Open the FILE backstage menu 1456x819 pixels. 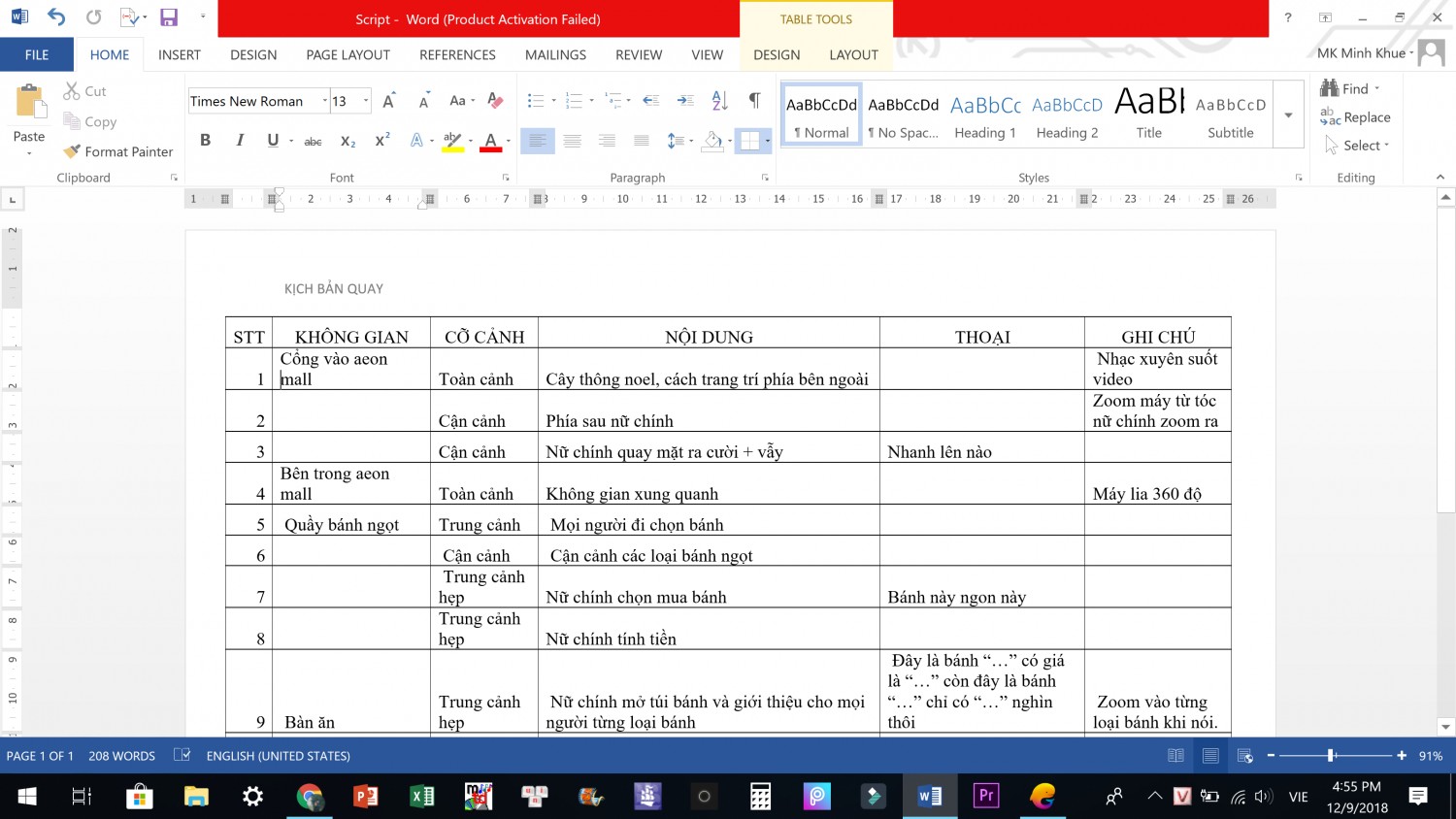(37, 55)
